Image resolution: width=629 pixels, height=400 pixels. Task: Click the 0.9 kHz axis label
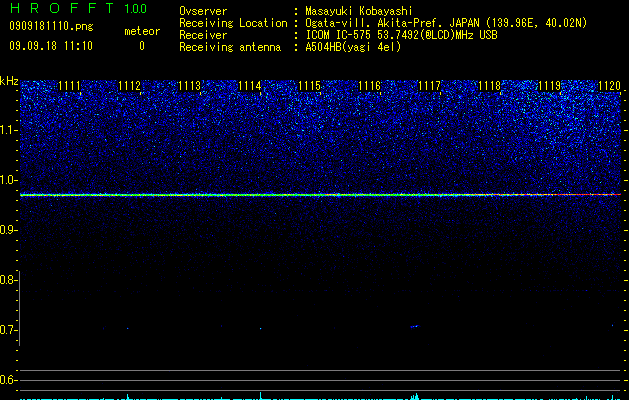coord(7,230)
